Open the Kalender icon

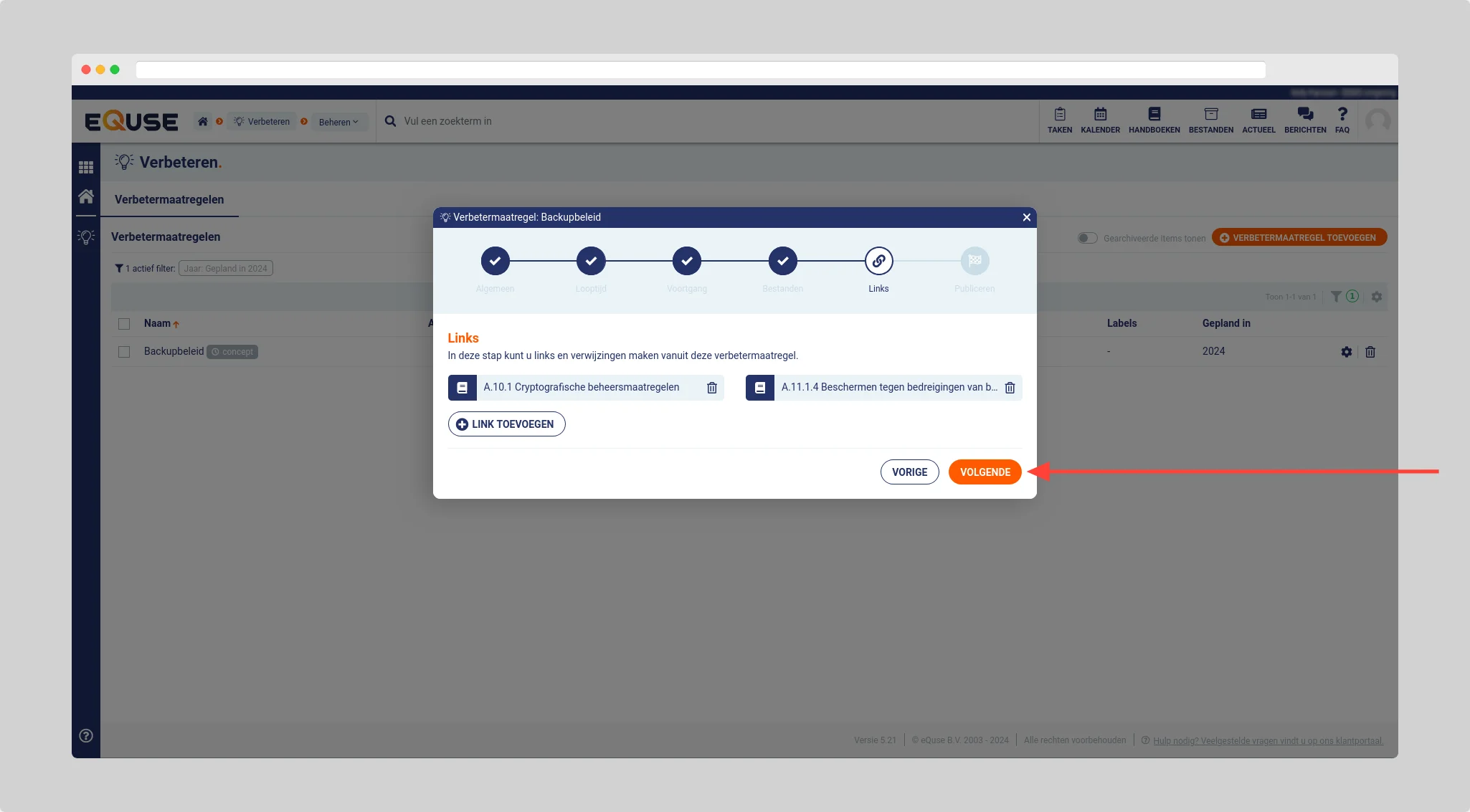tap(1100, 120)
